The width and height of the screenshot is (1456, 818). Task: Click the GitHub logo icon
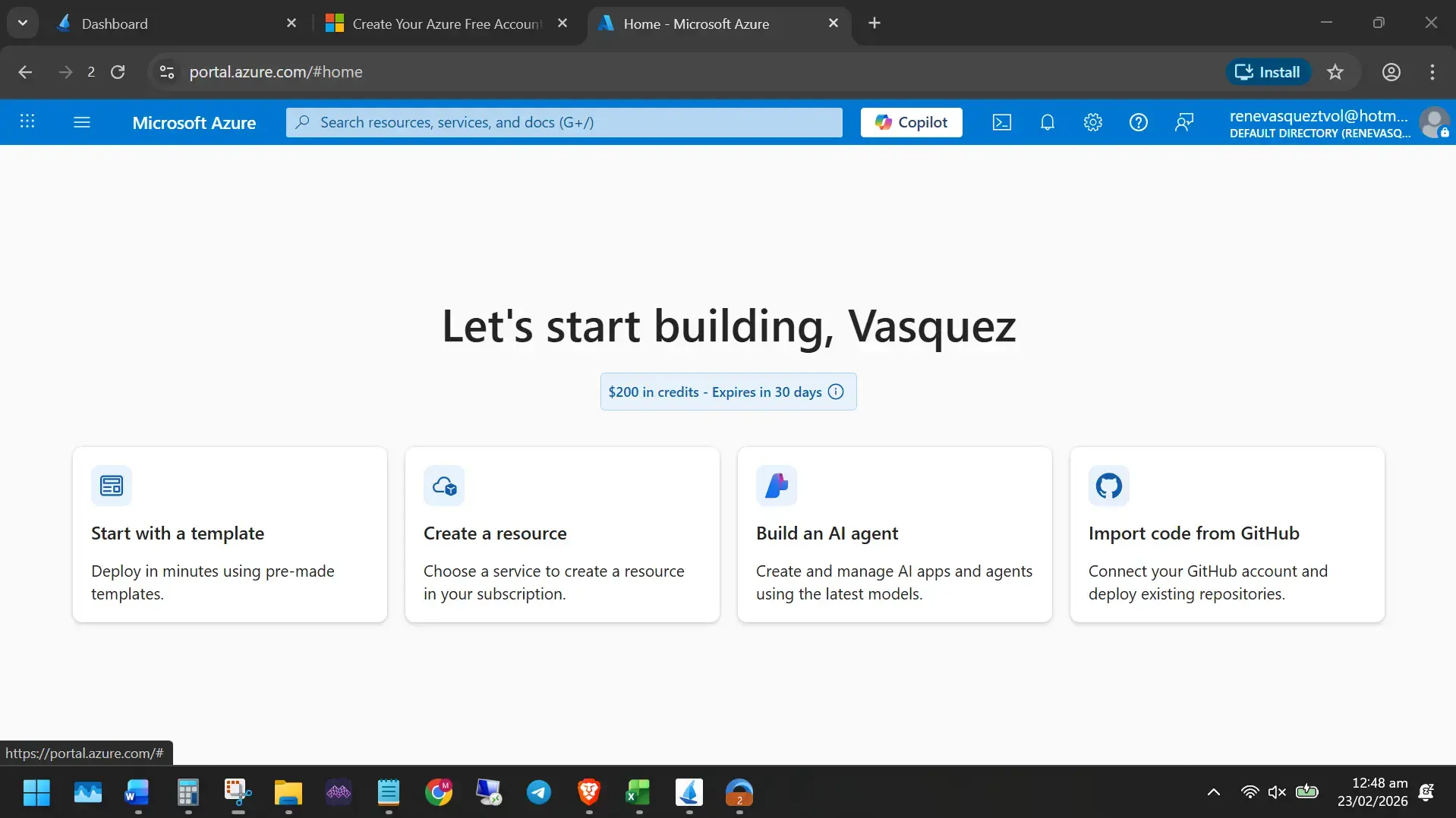tap(1109, 486)
